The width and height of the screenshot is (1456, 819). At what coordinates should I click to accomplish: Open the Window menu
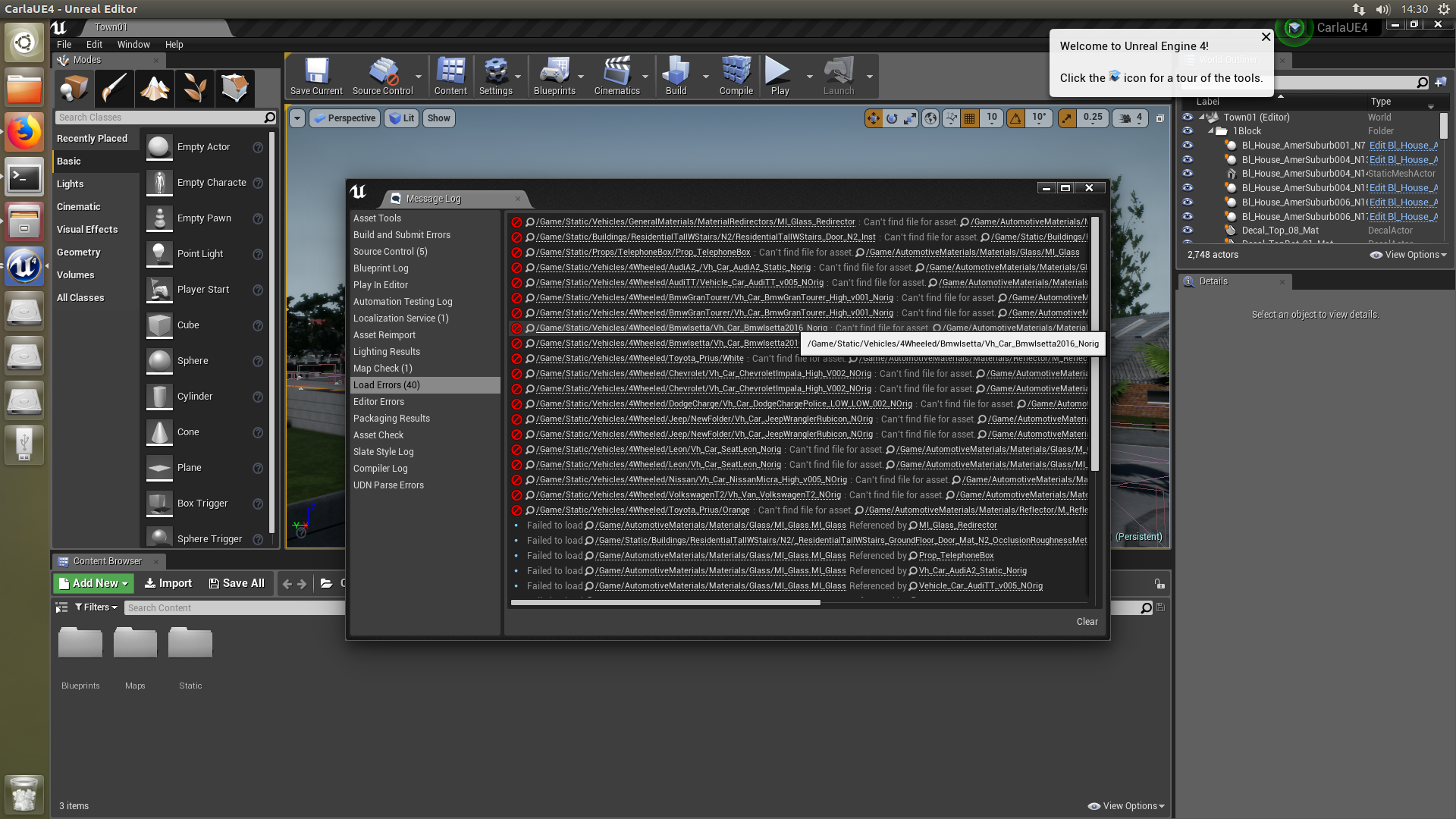tap(133, 44)
